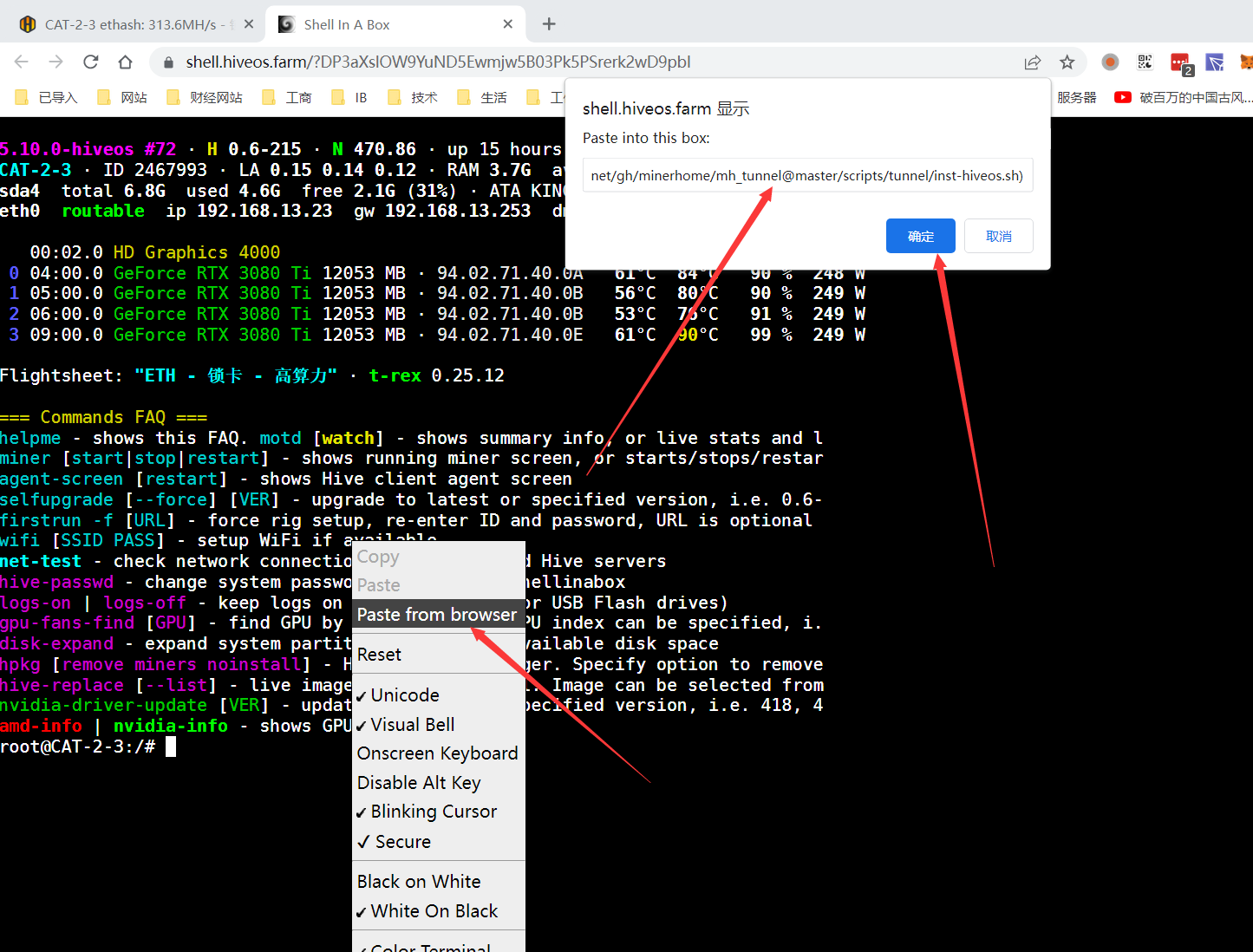Select the Shell In A Box tab
This screenshot has width=1253, height=952.
(x=395, y=24)
